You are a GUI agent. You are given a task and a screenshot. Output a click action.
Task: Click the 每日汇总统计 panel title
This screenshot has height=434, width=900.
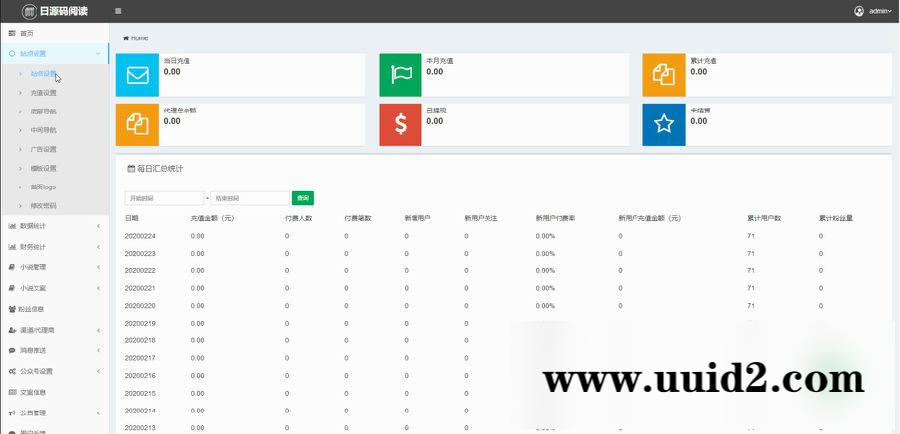160,169
